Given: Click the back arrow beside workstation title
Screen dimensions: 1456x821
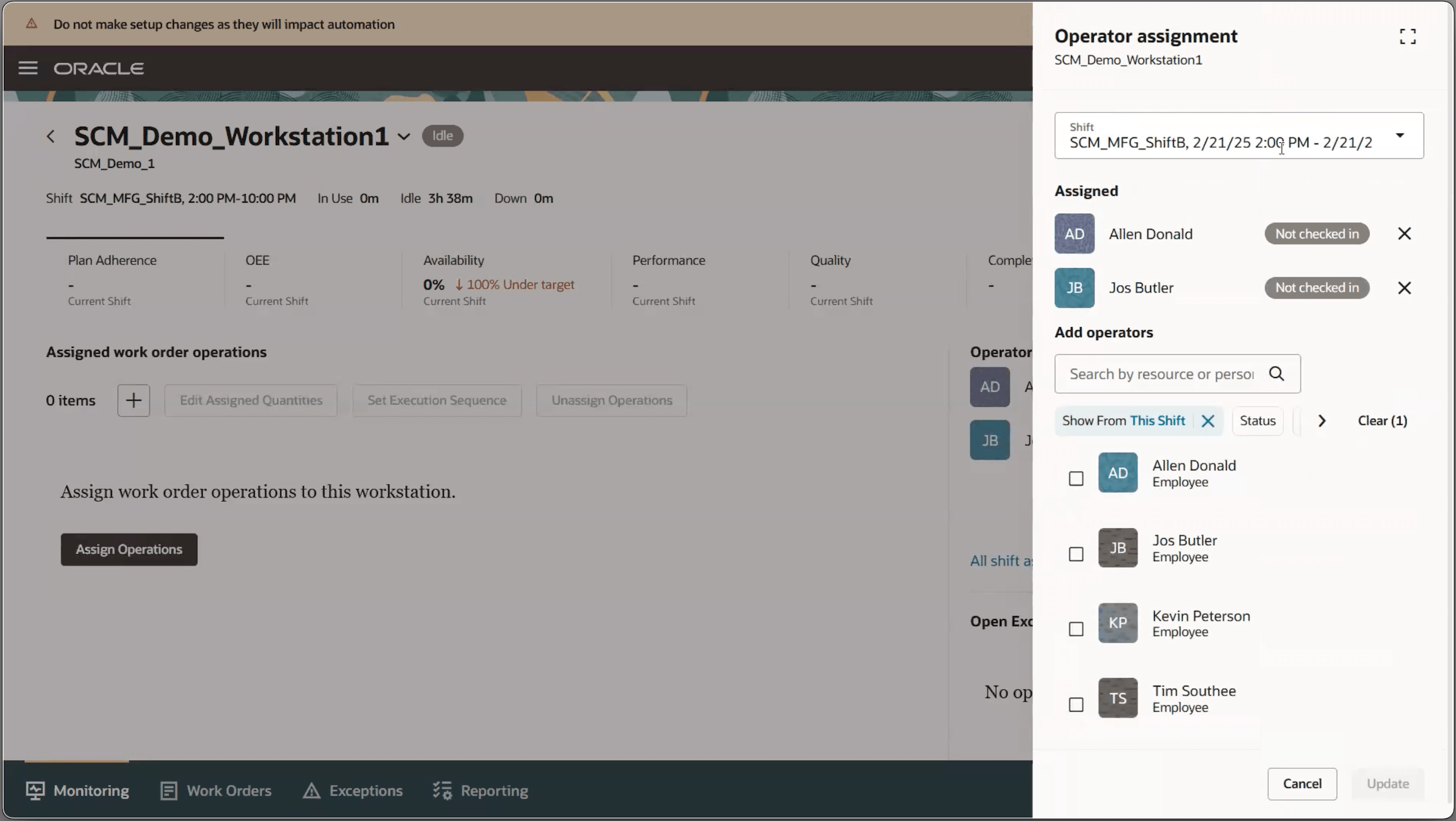Looking at the screenshot, I should click(51, 136).
